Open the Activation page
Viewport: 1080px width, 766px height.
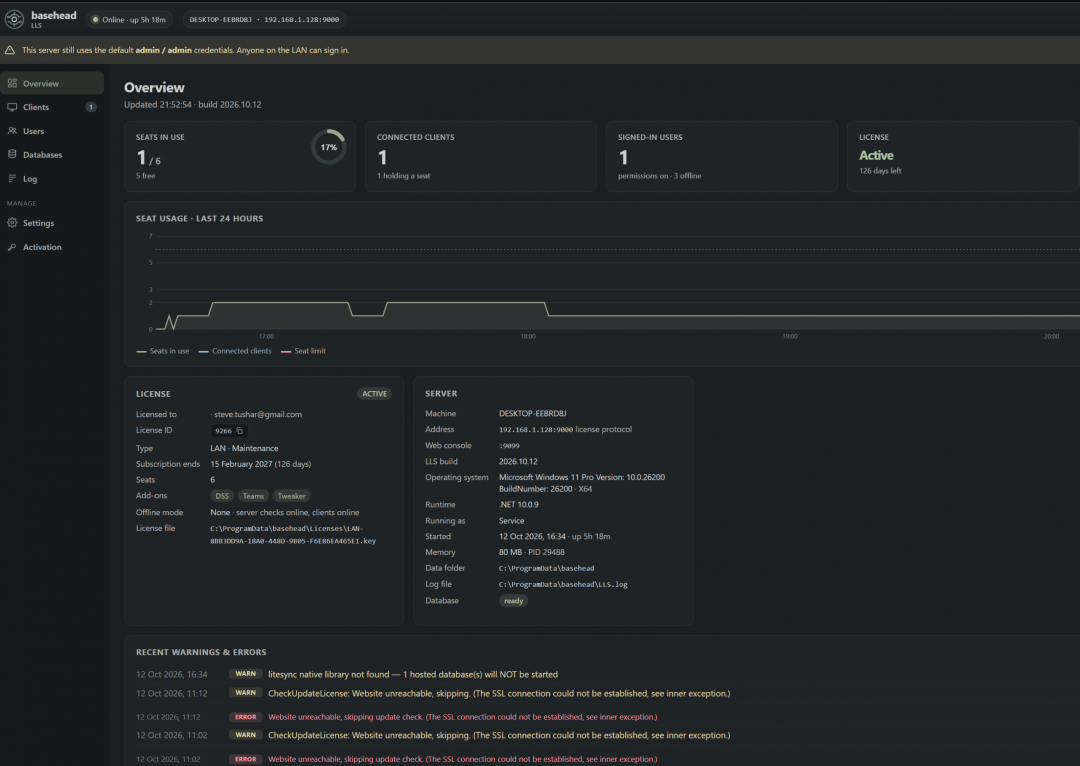pos(52,247)
